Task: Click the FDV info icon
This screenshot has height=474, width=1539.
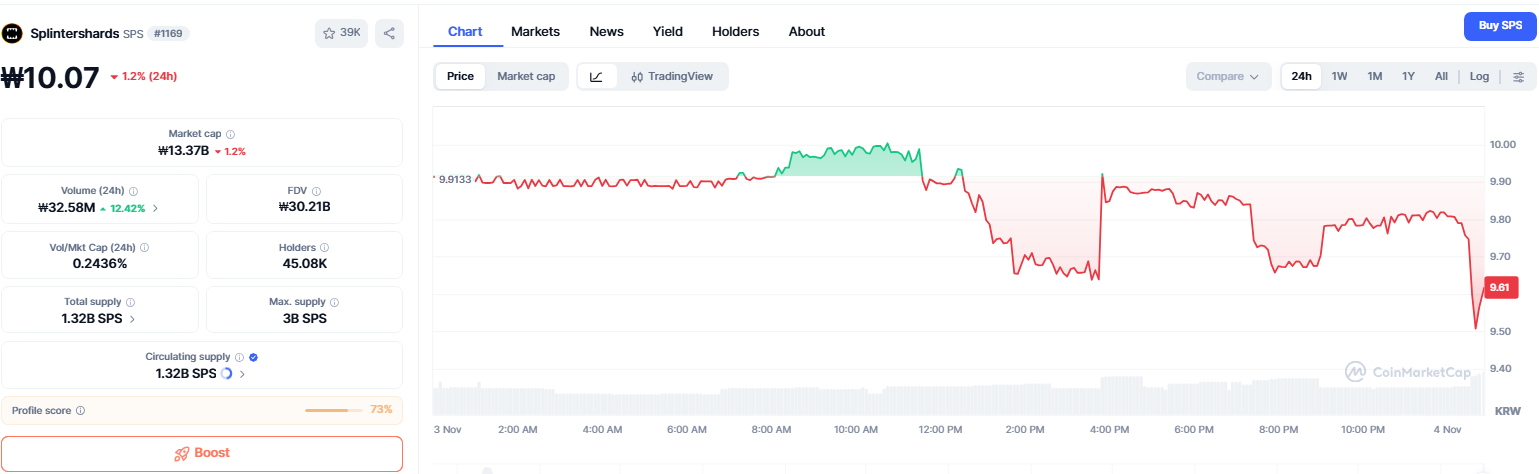Action: click(317, 191)
